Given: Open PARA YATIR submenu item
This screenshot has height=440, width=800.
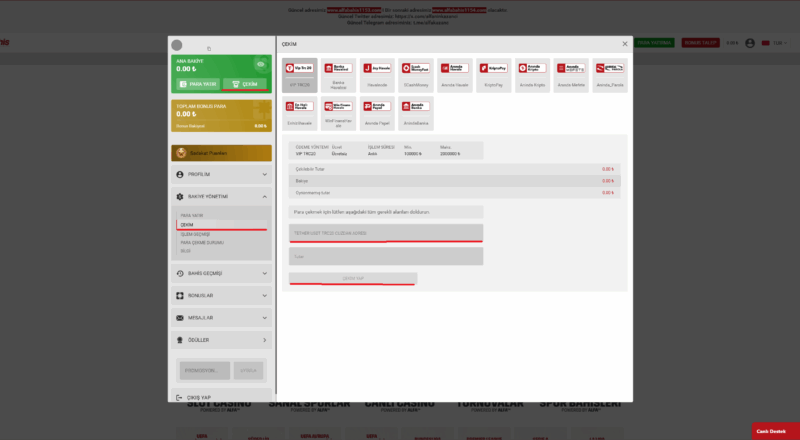Looking at the screenshot, I should tap(192, 216).
